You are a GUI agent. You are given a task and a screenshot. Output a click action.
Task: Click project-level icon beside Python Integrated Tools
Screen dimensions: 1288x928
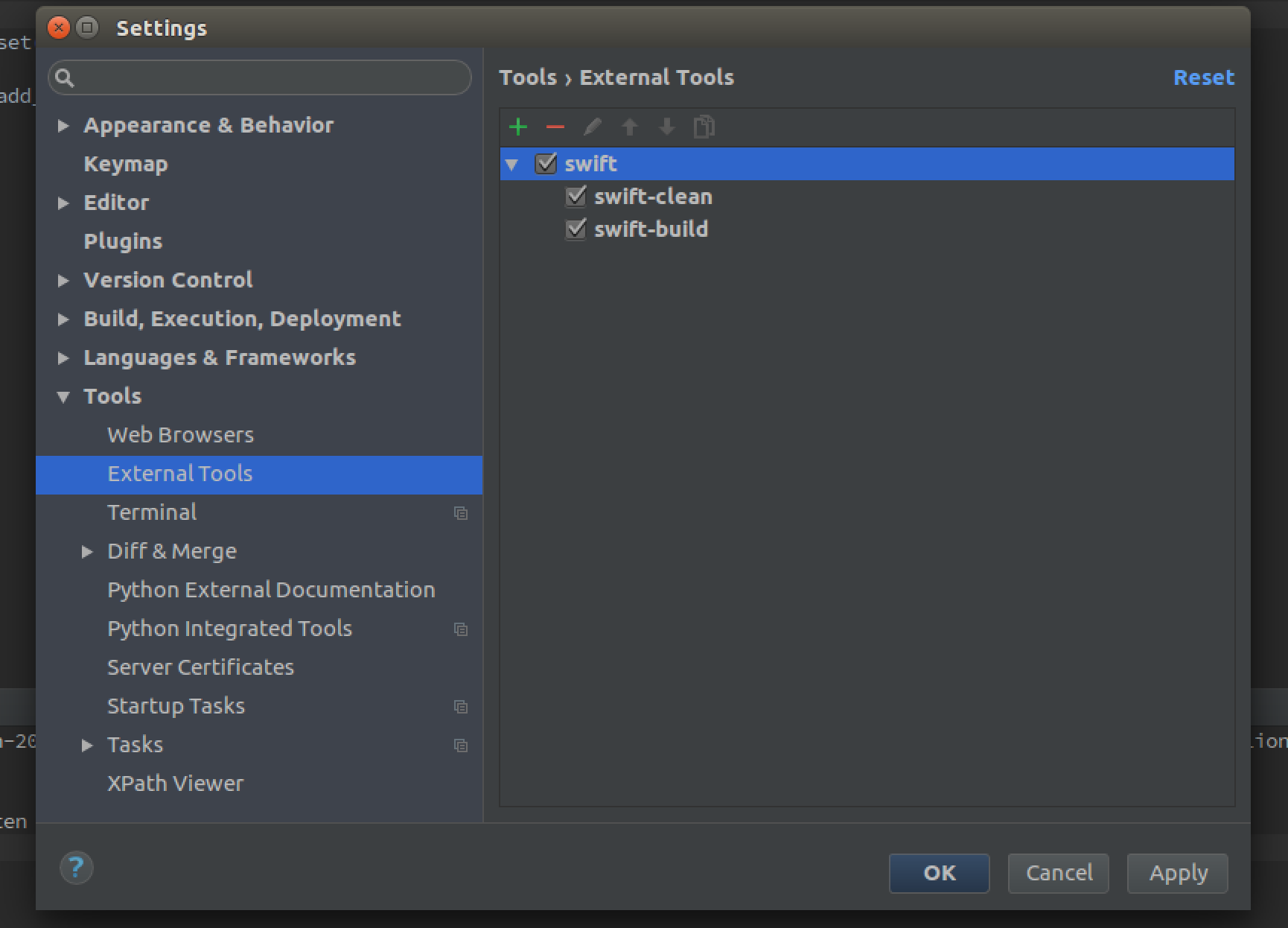point(461,629)
